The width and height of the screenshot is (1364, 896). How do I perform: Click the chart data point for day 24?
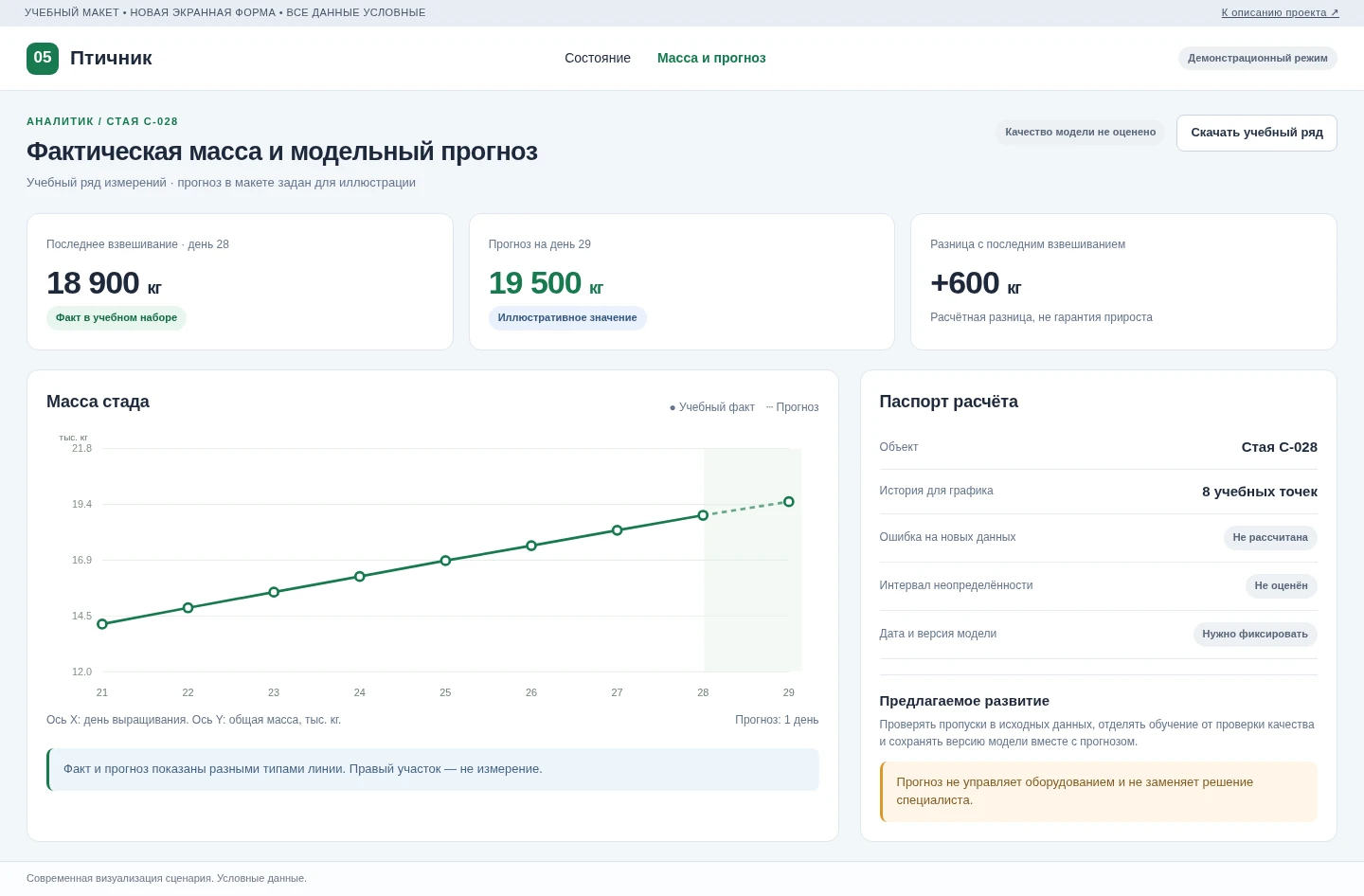(360, 577)
